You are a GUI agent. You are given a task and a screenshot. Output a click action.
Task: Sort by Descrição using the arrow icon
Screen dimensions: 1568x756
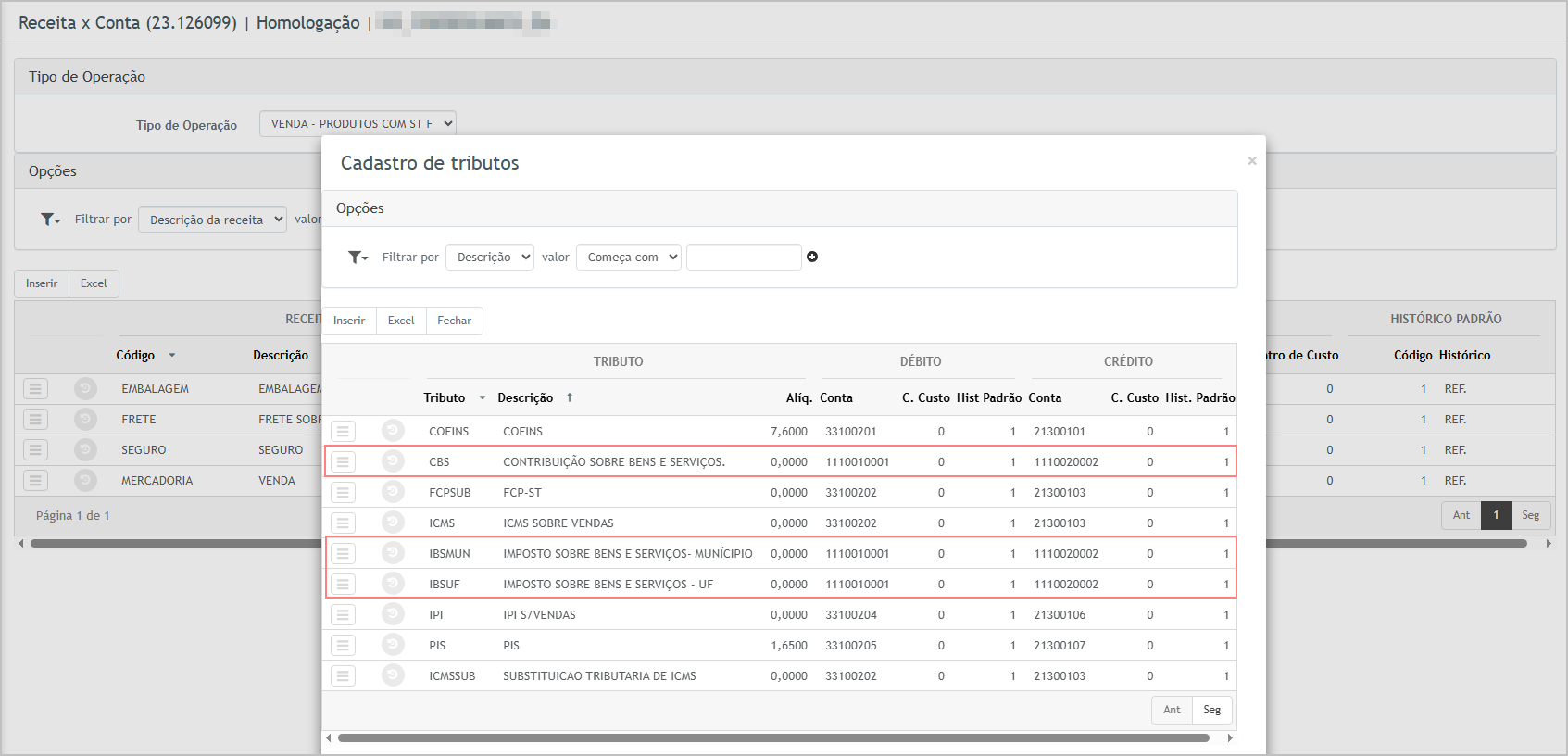[x=570, y=397]
